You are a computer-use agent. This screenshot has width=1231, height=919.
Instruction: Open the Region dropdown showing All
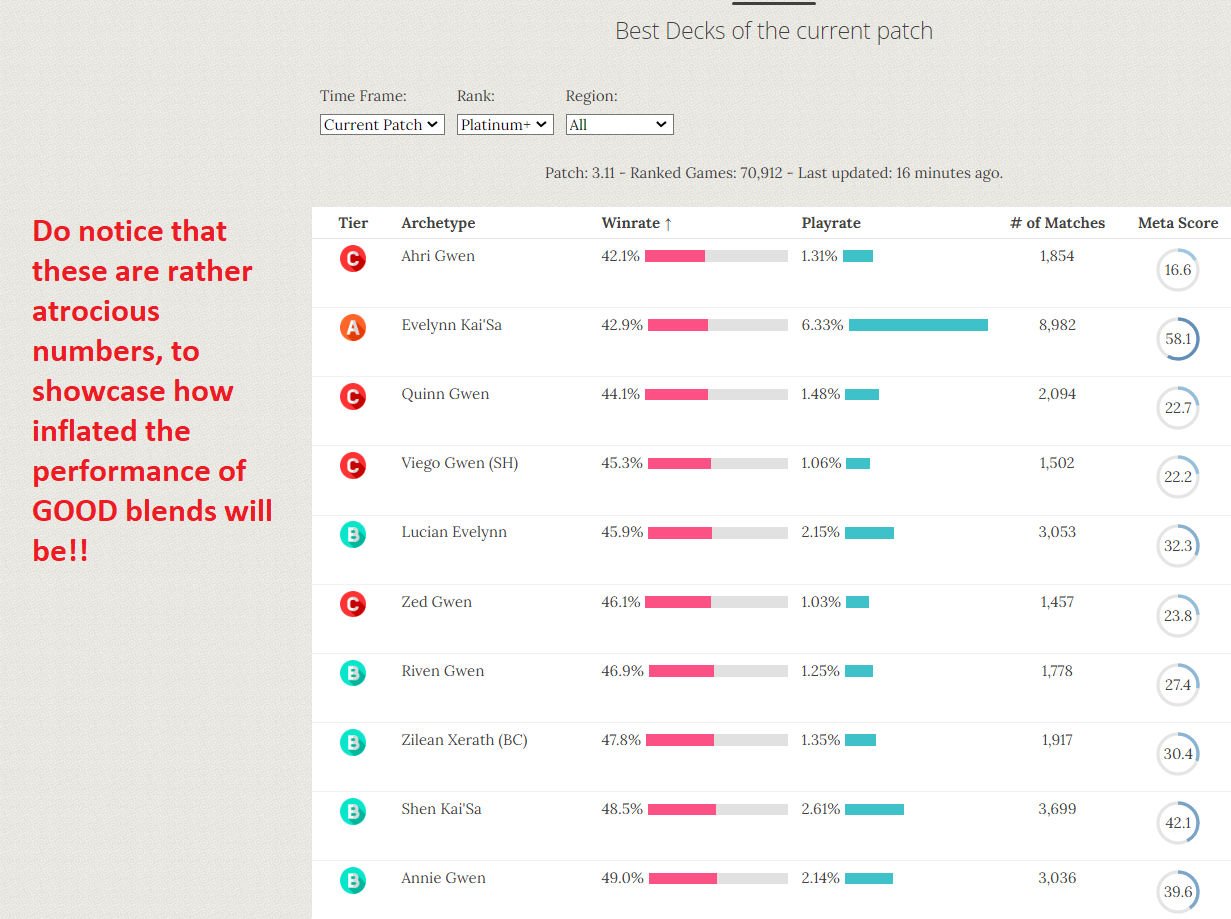(620, 125)
